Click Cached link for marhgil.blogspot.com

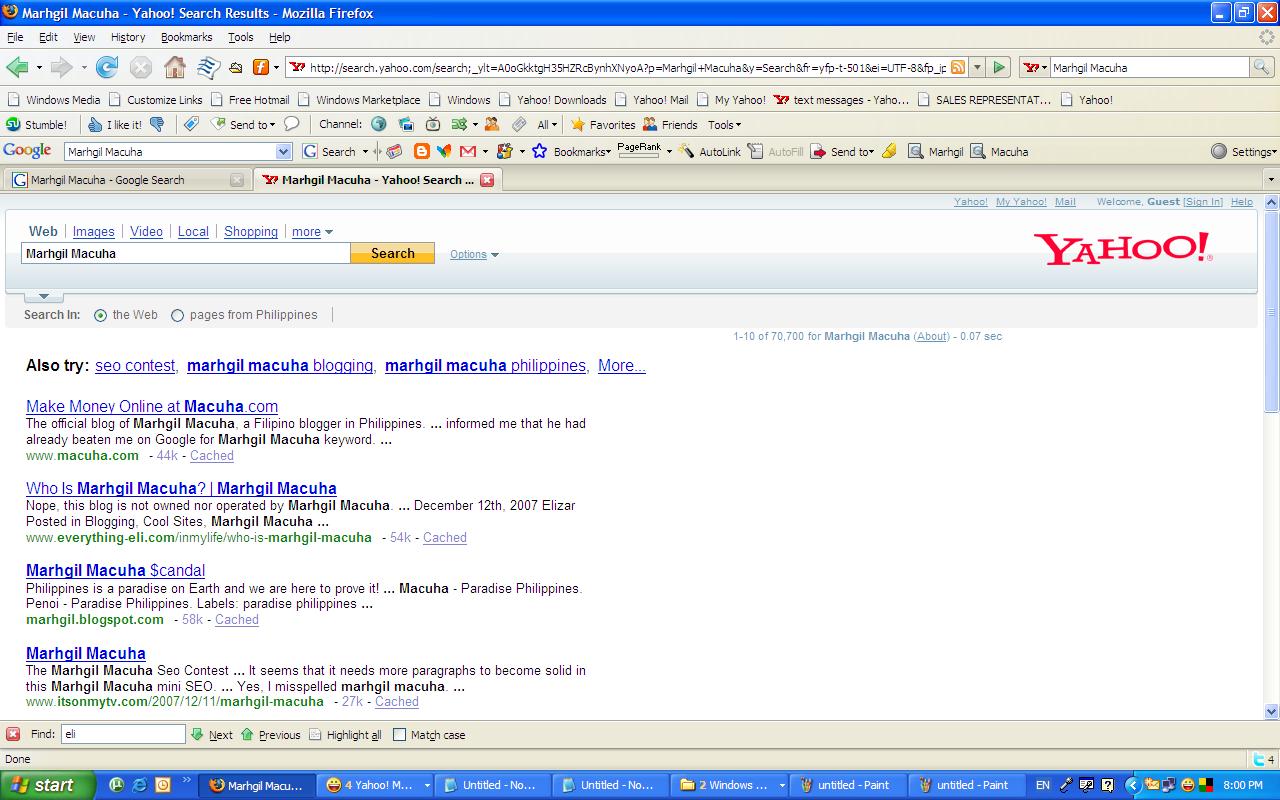tap(237, 620)
